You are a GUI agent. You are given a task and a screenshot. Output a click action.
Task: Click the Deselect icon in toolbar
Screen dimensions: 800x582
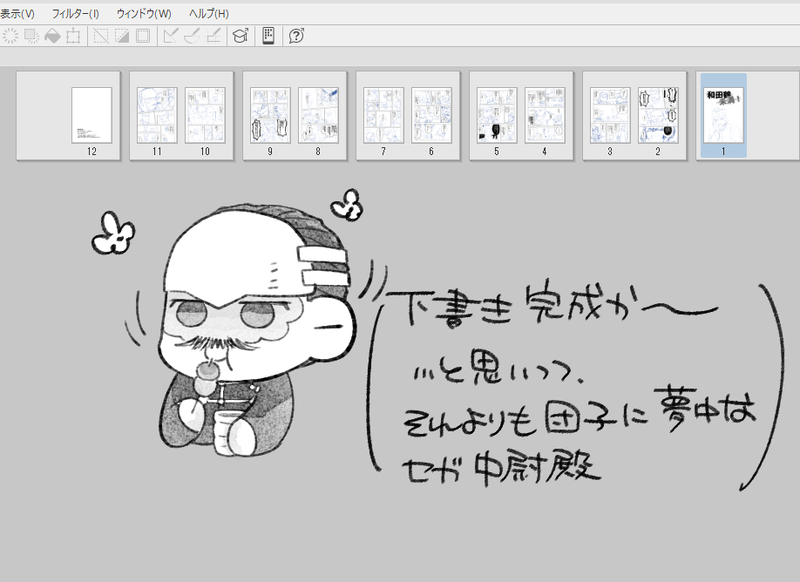[x=101, y=36]
